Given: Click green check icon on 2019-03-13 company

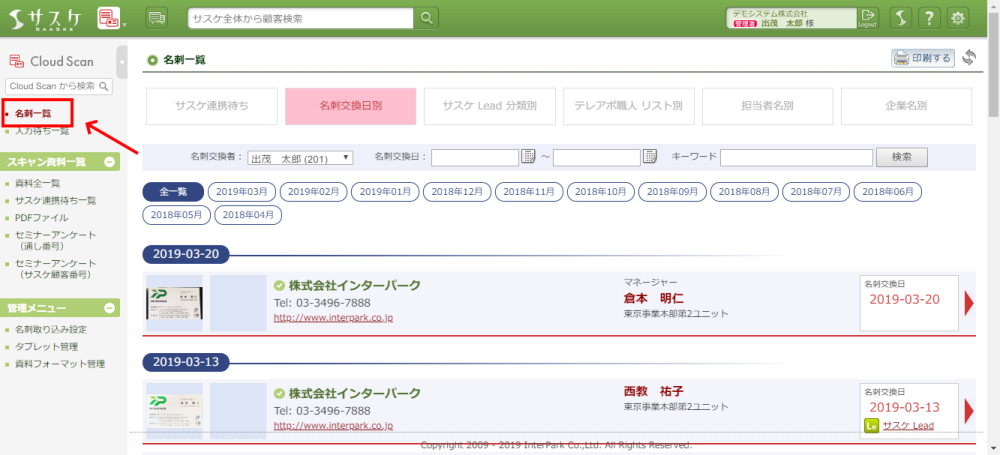Looking at the screenshot, I should (x=279, y=393).
